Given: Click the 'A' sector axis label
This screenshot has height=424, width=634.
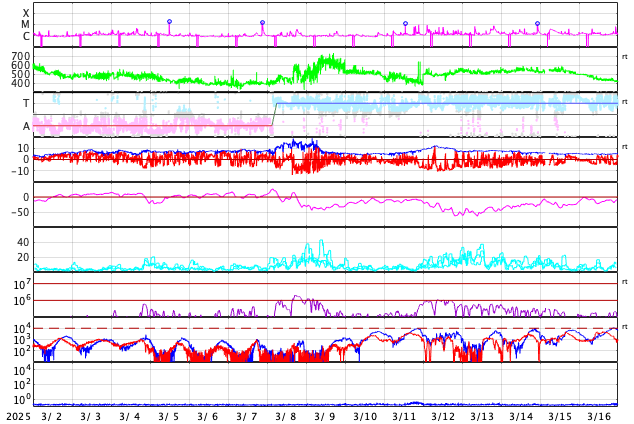Looking at the screenshot, I should coord(26,127).
